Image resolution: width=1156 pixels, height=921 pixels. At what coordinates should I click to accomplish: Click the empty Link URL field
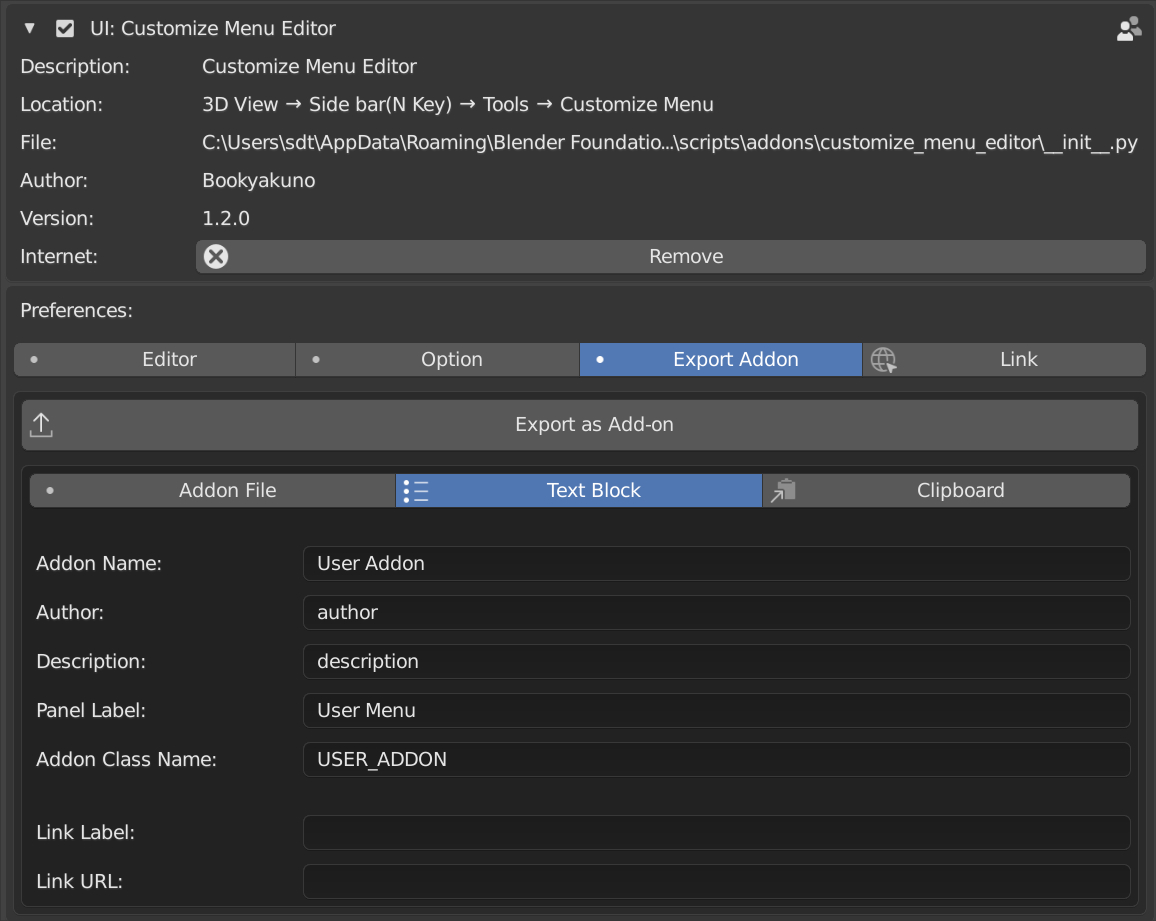[716, 882]
